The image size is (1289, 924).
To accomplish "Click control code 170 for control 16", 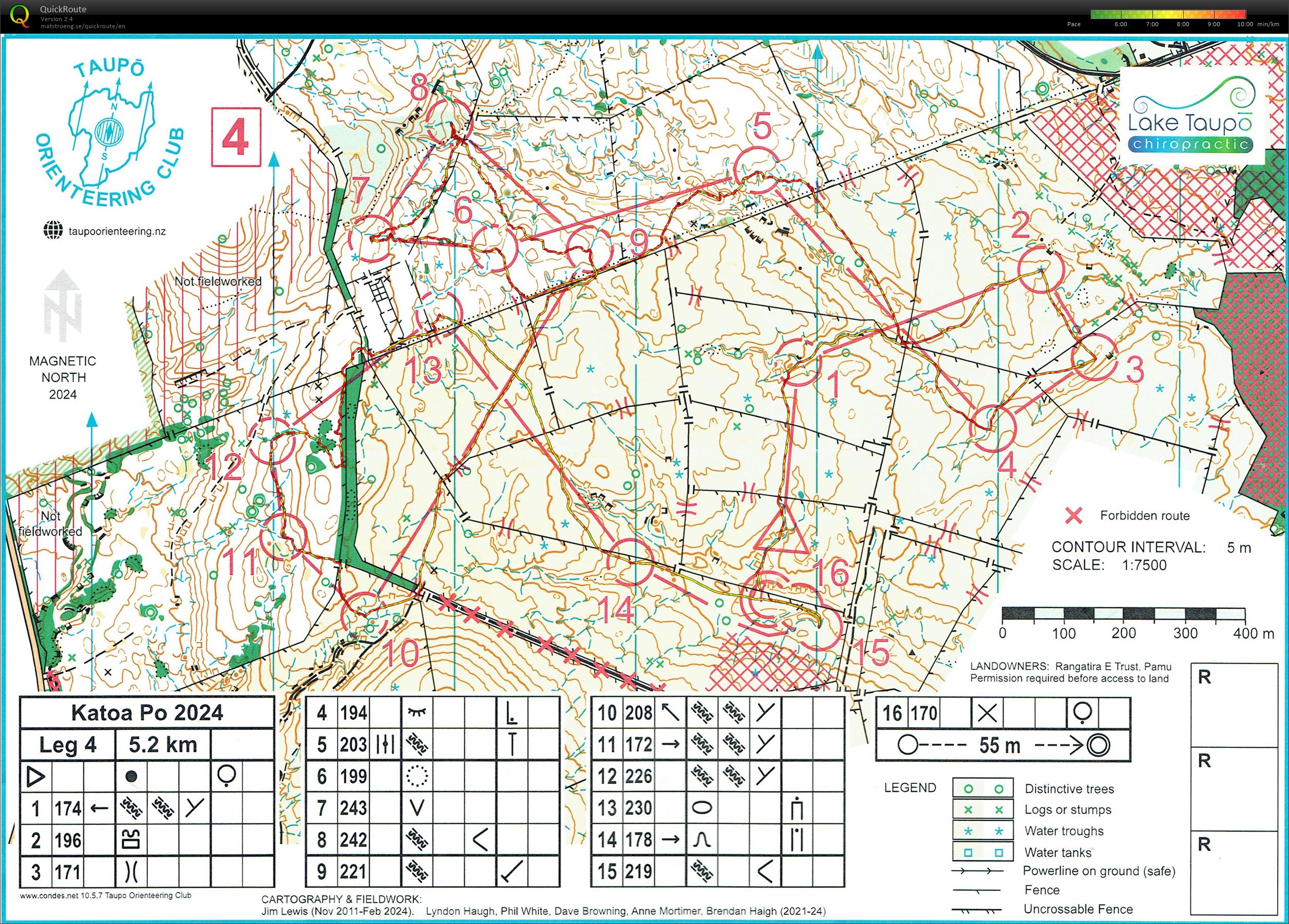I will pyautogui.click(x=924, y=712).
